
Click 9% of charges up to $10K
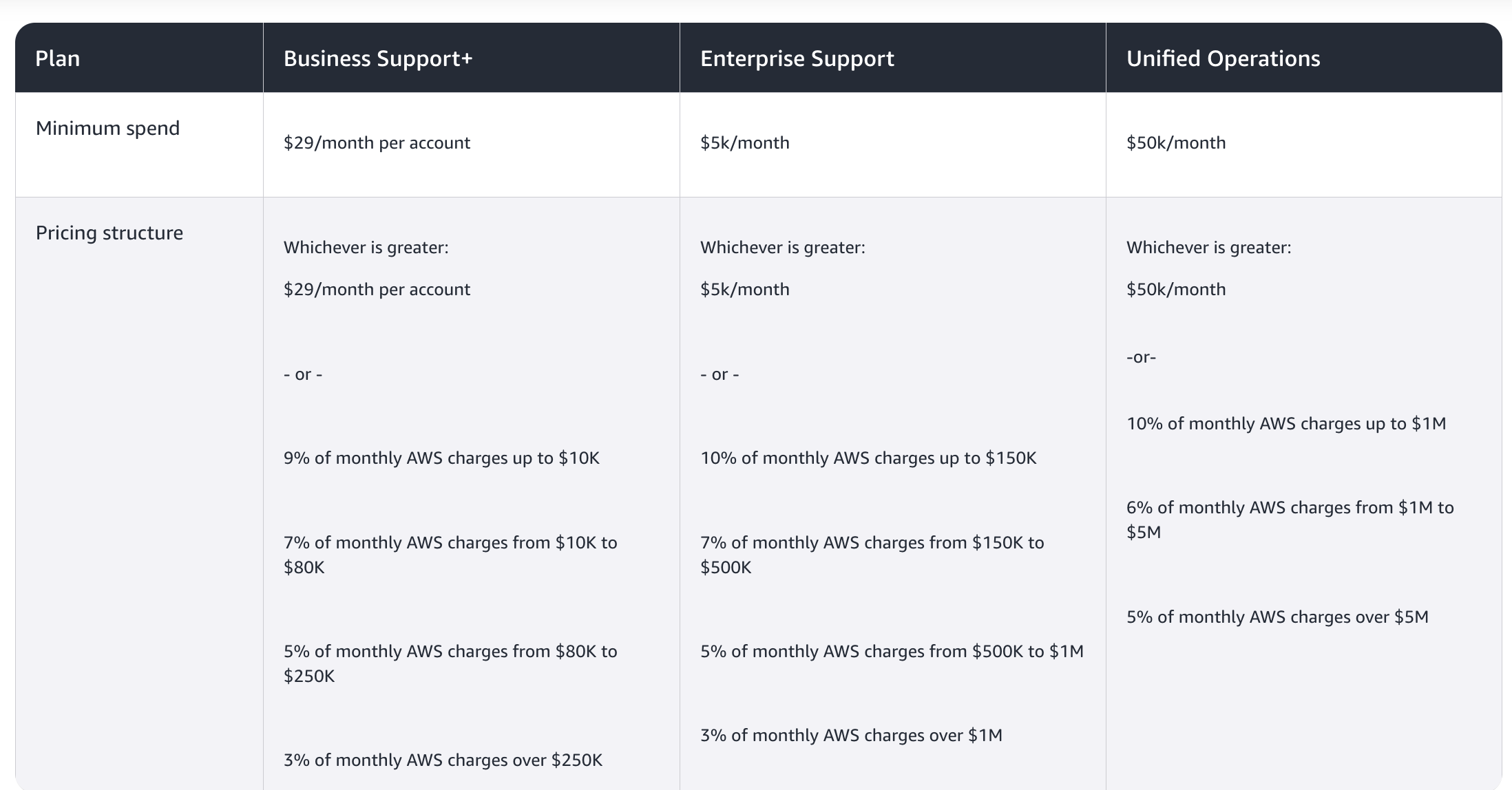point(441,458)
